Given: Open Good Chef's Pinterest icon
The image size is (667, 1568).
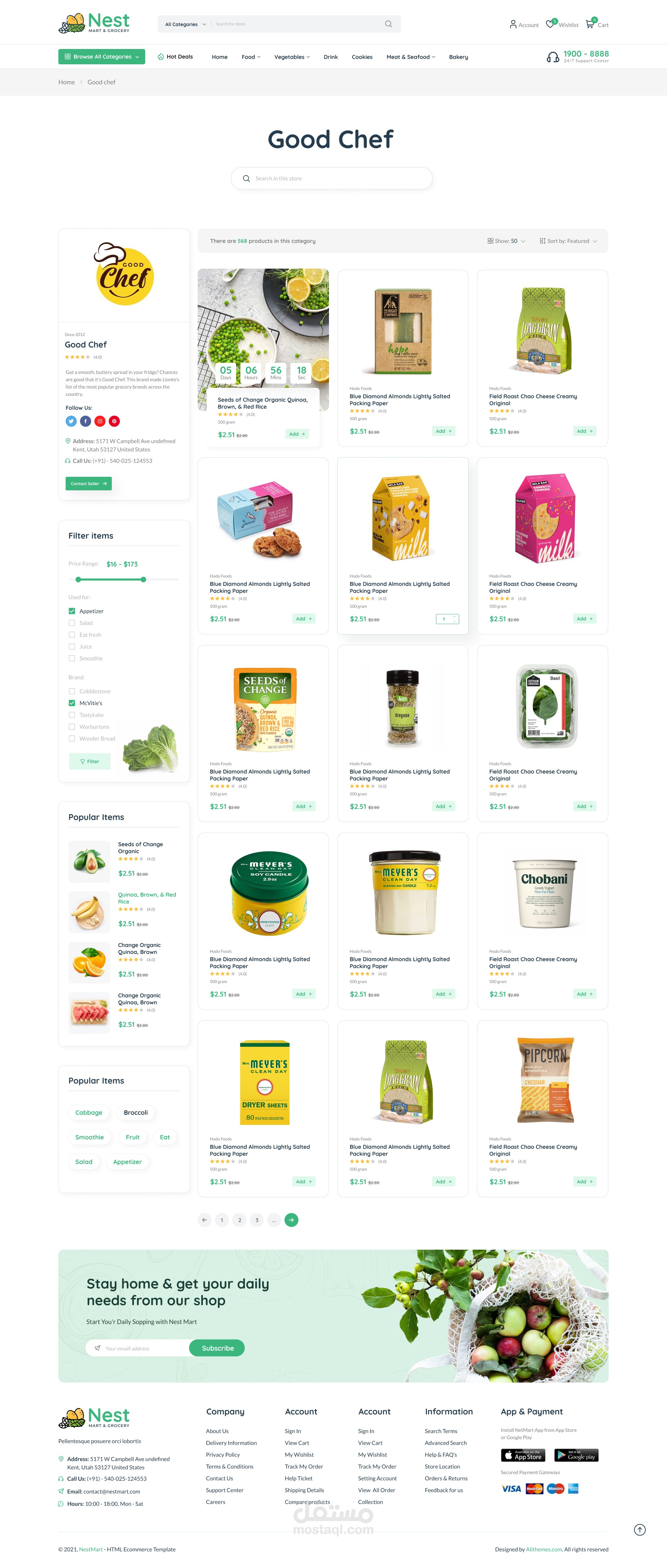Looking at the screenshot, I should pos(114,421).
